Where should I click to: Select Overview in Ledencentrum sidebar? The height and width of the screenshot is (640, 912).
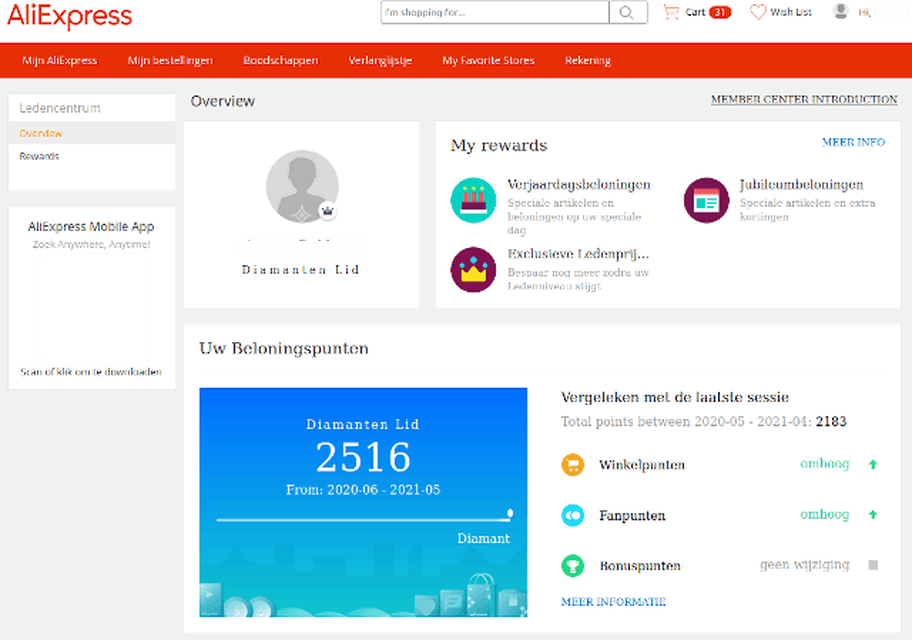coord(92,133)
